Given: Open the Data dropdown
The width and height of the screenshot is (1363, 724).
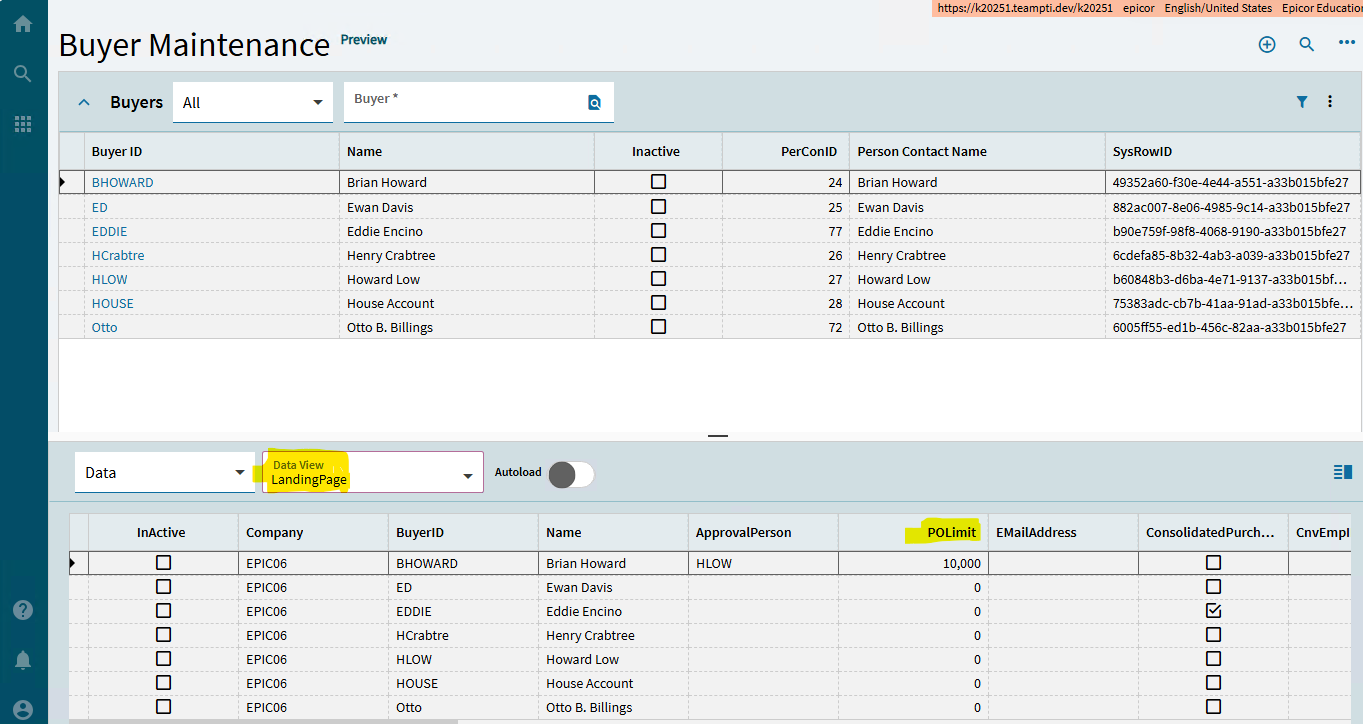Looking at the screenshot, I should coord(165,472).
